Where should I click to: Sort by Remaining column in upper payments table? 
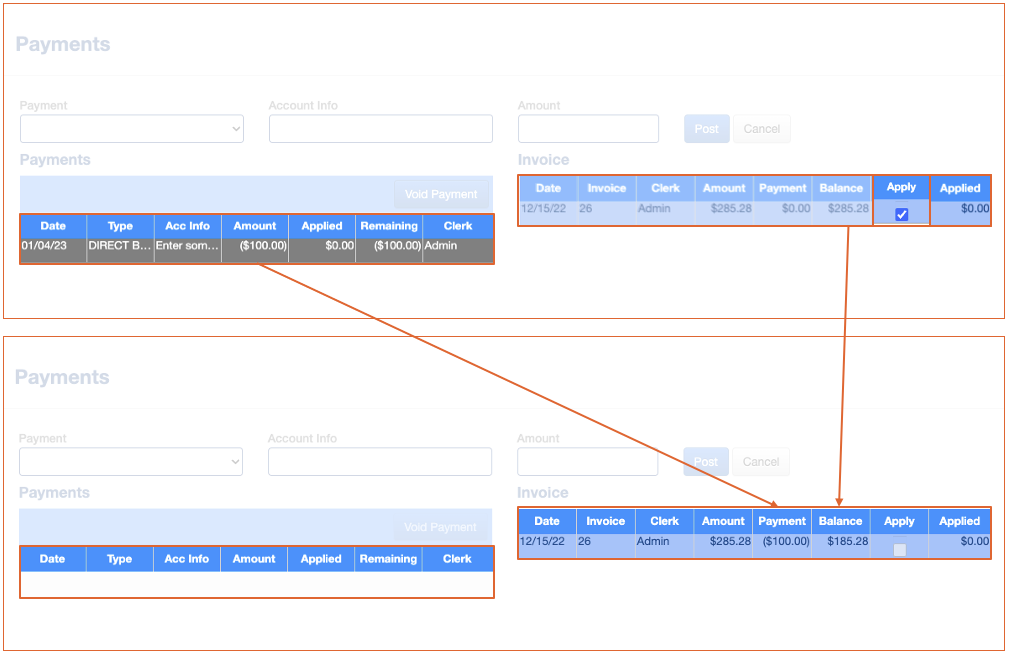(389, 226)
